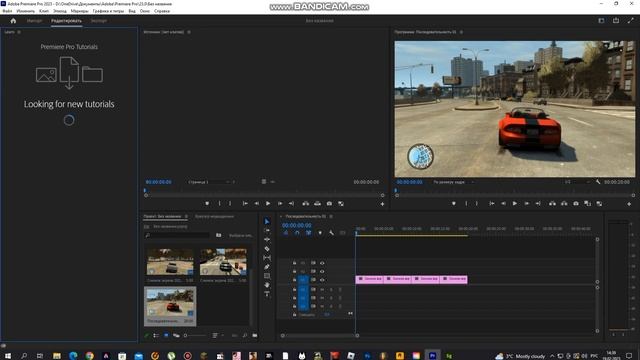Toggle nest insert mode in timeline
Viewport: 640px width, 360px height.
[286, 233]
